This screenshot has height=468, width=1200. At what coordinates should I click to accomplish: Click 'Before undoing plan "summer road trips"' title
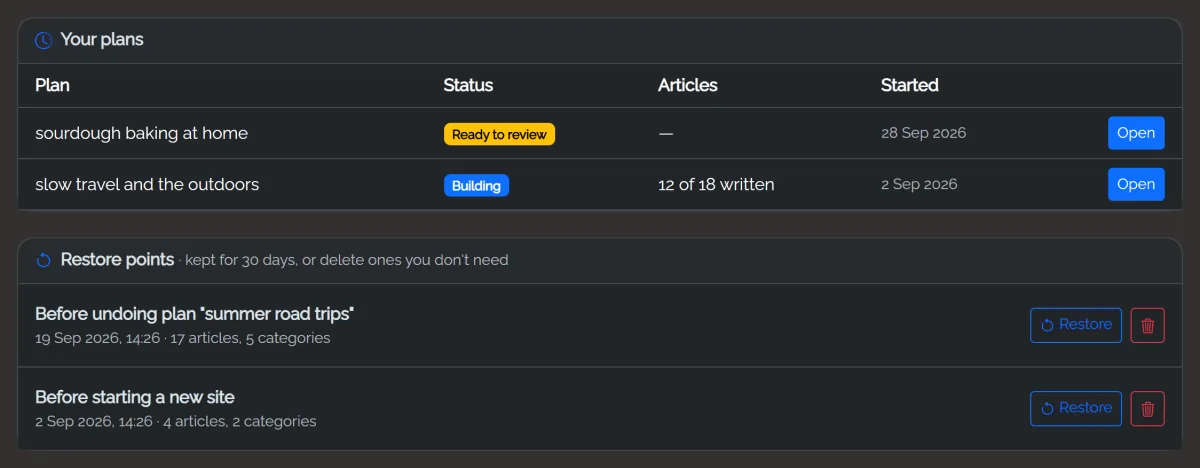point(195,313)
